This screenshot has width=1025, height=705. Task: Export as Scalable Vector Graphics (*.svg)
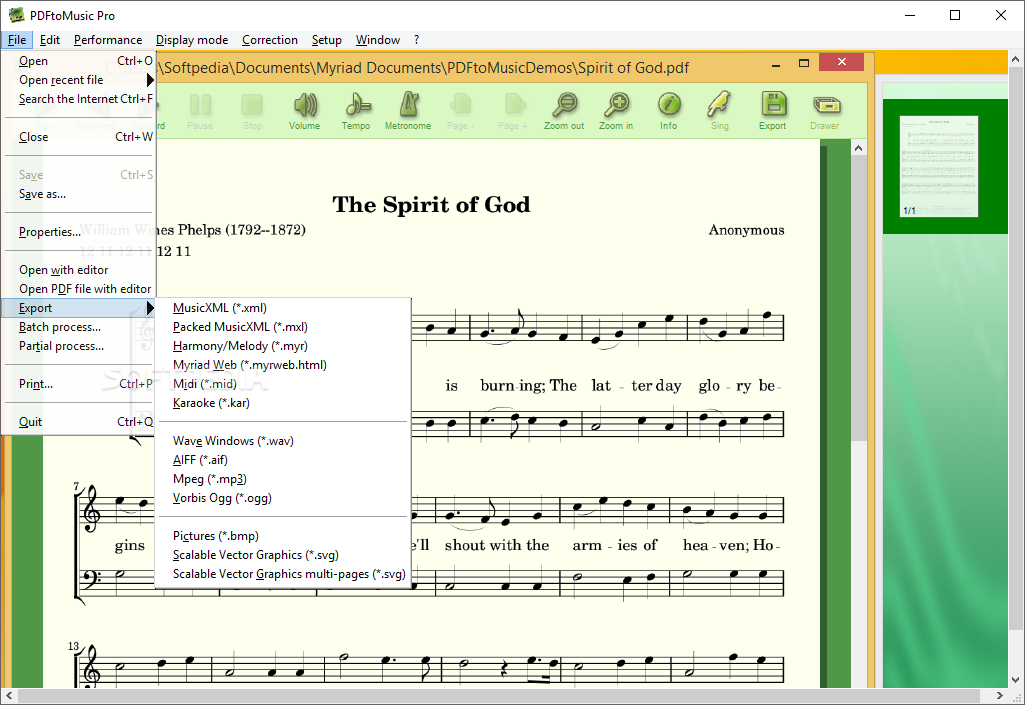pos(283,554)
